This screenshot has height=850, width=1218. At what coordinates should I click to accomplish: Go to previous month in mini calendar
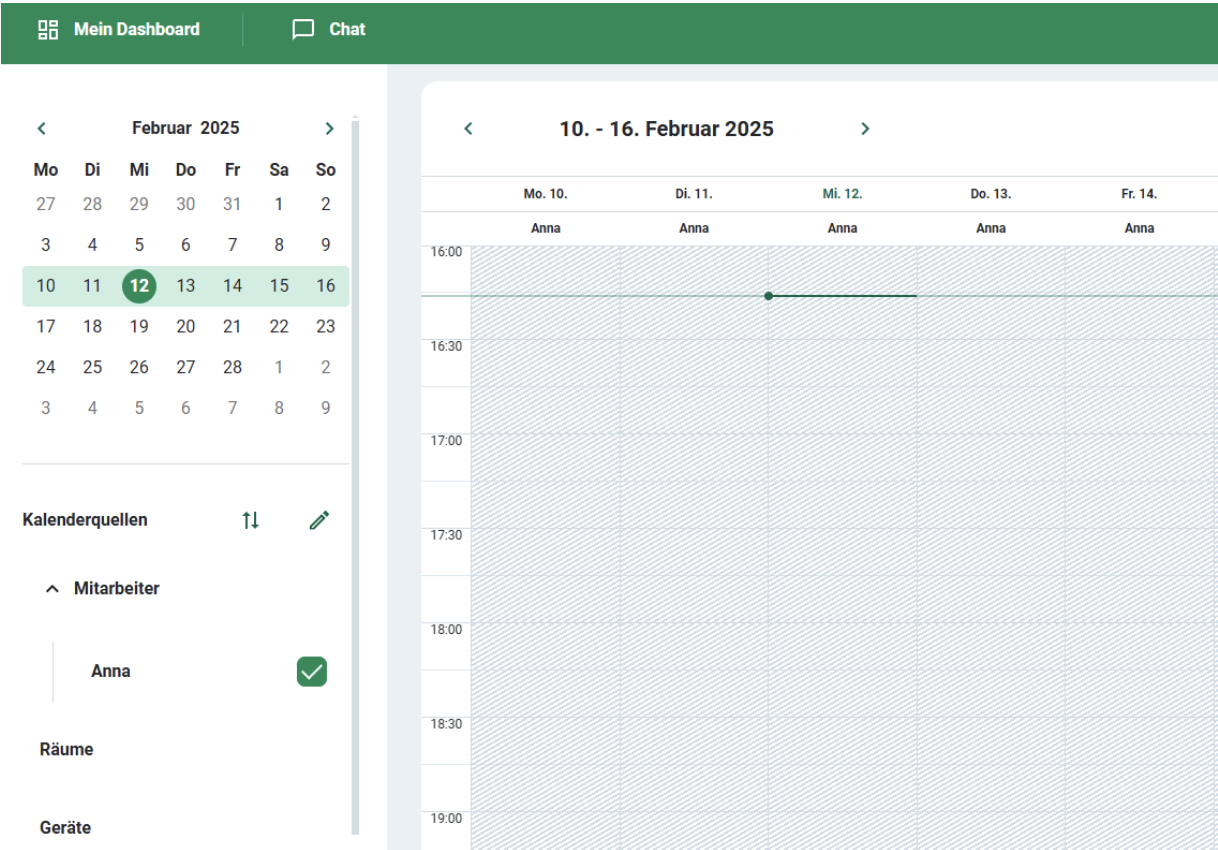(42, 128)
